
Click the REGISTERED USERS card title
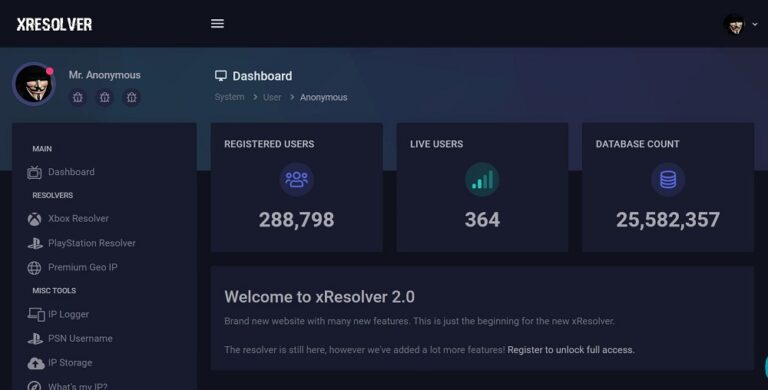click(269, 144)
